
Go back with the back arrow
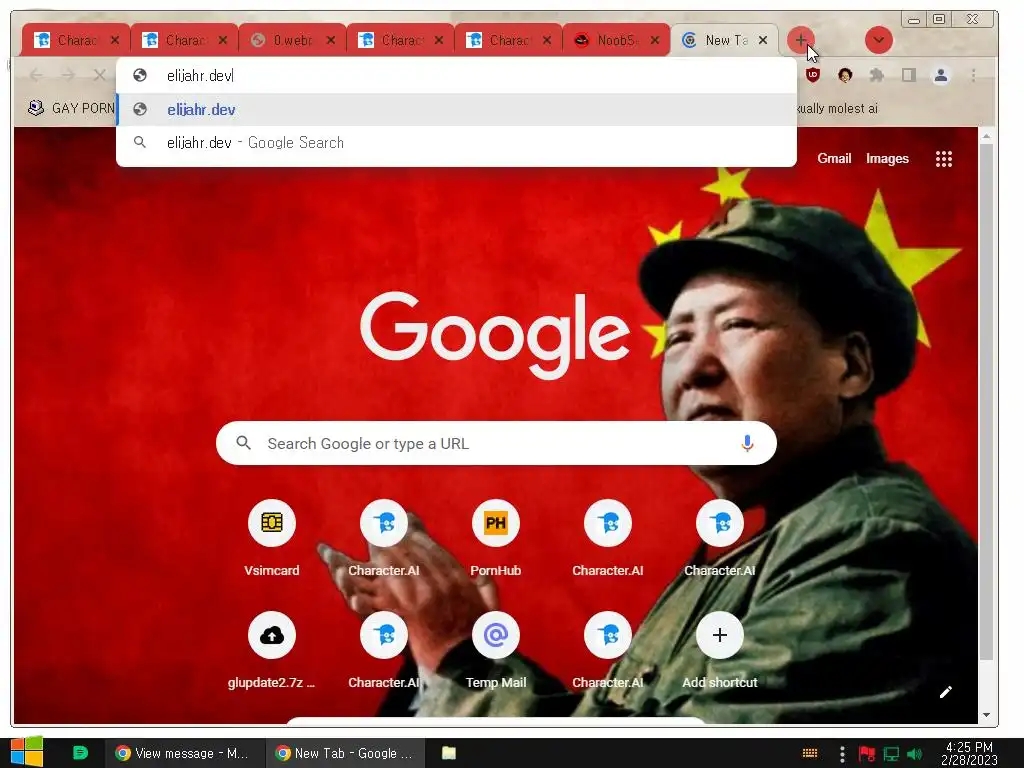pos(37,75)
